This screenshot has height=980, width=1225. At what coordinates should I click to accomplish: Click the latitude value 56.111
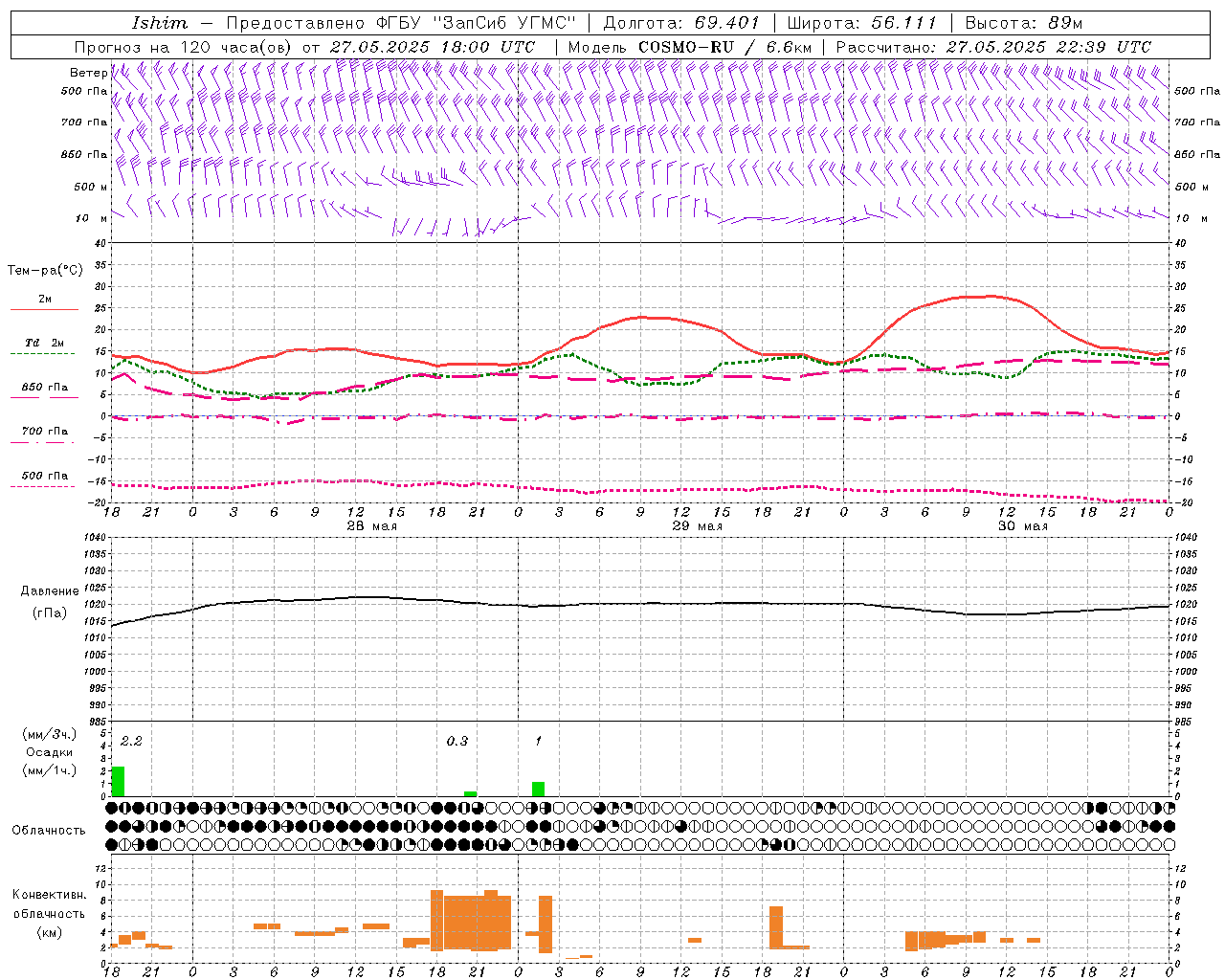903,23
